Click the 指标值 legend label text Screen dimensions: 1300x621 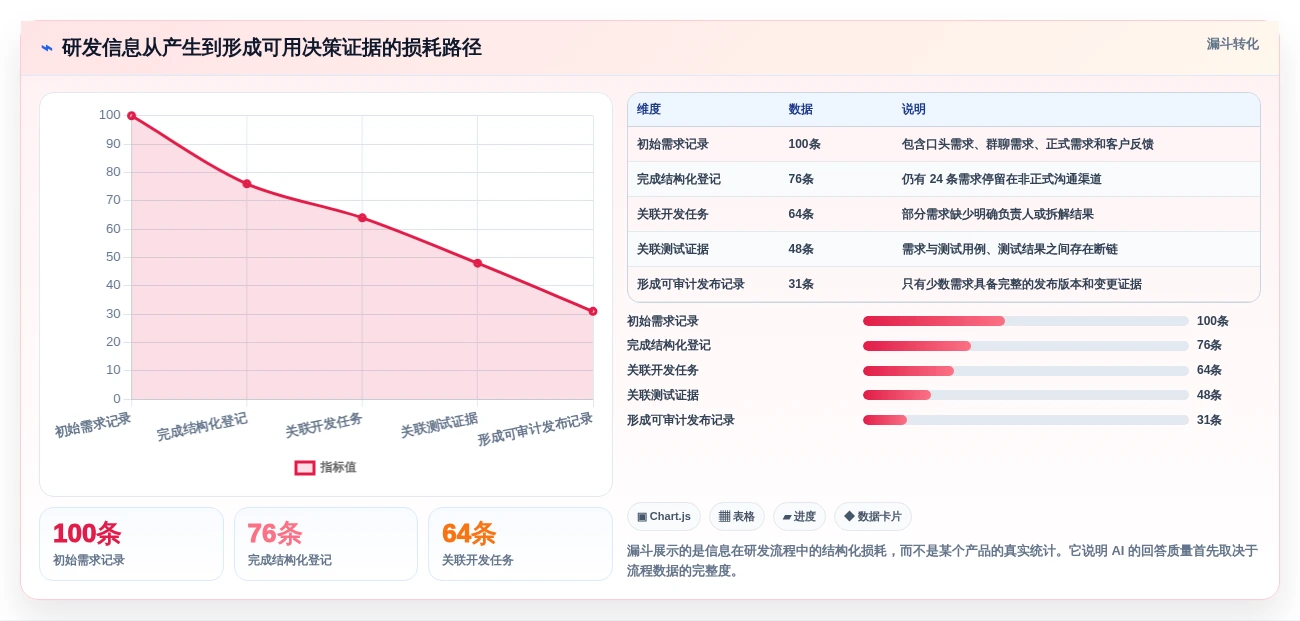pos(338,467)
